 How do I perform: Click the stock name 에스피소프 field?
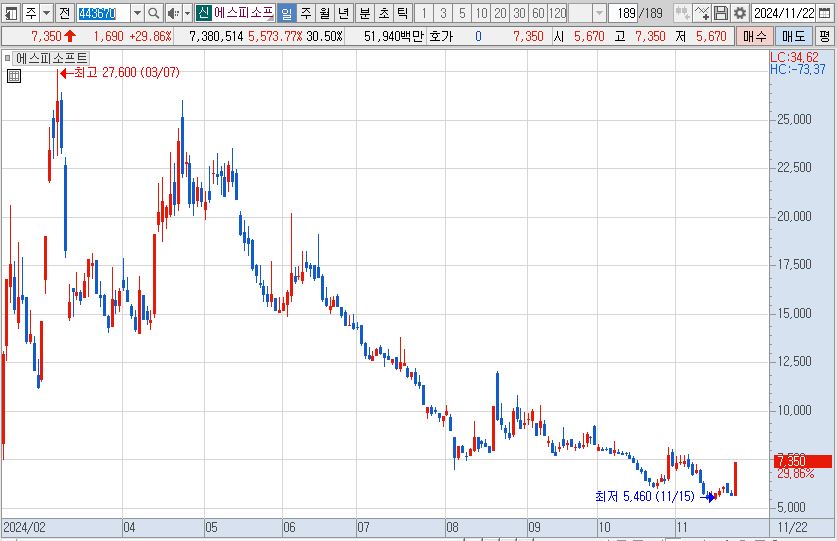[x=244, y=13]
